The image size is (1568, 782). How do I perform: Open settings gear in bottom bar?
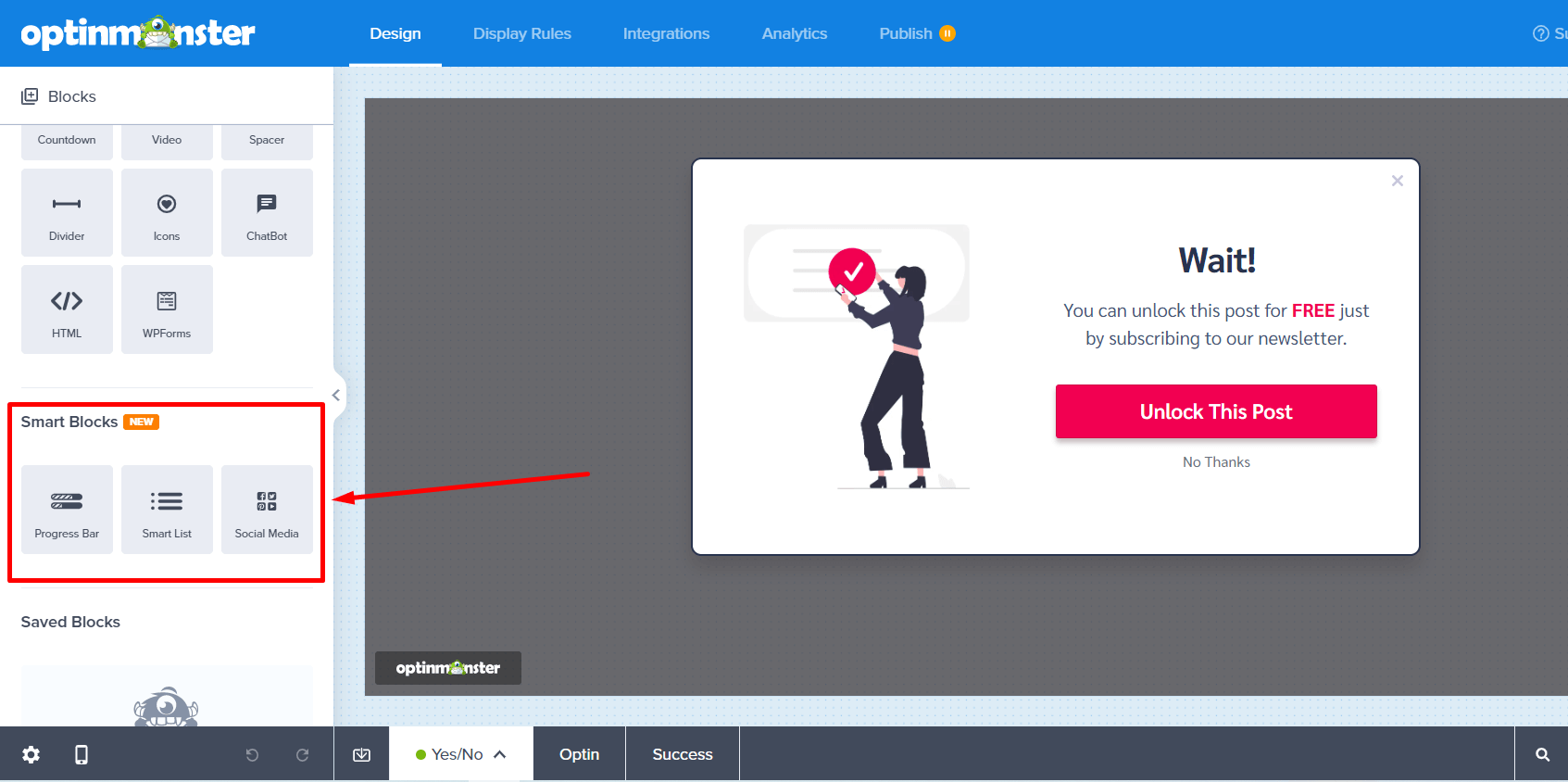pos(31,755)
